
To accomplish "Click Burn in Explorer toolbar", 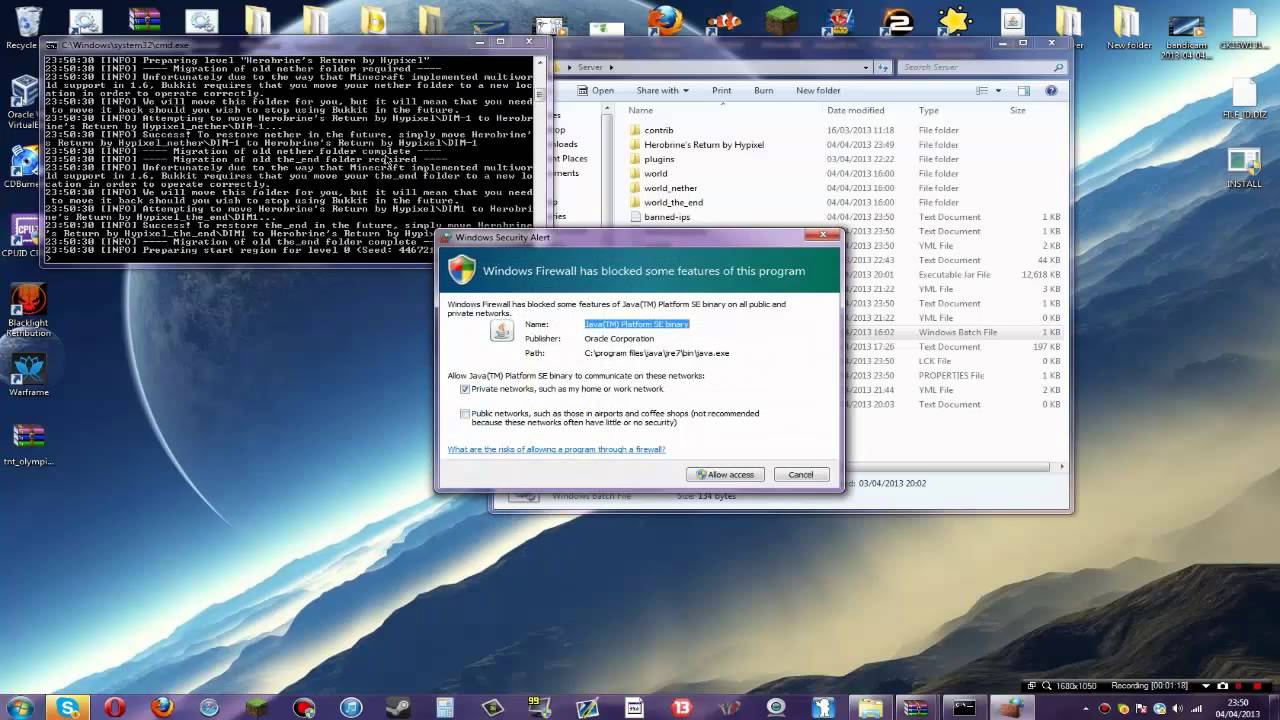I will pyautogui.click(x=763, y=90).
